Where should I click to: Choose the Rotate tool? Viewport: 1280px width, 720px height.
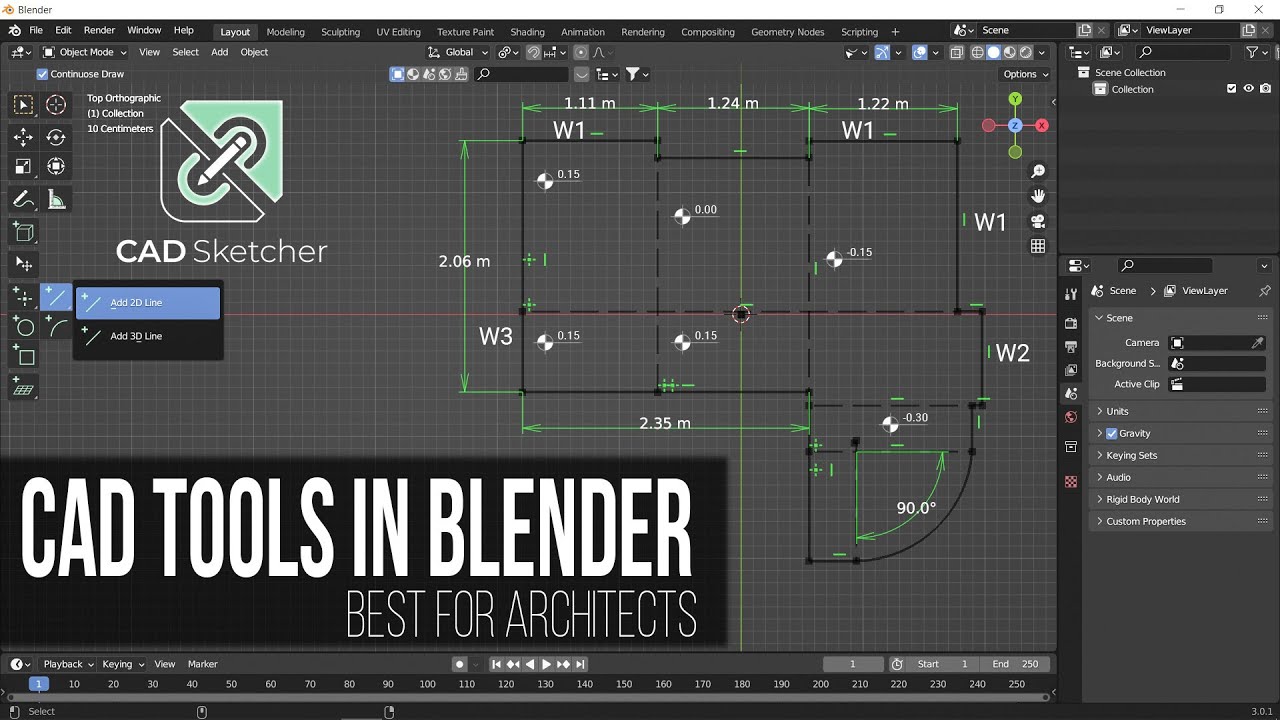(56, 137)
